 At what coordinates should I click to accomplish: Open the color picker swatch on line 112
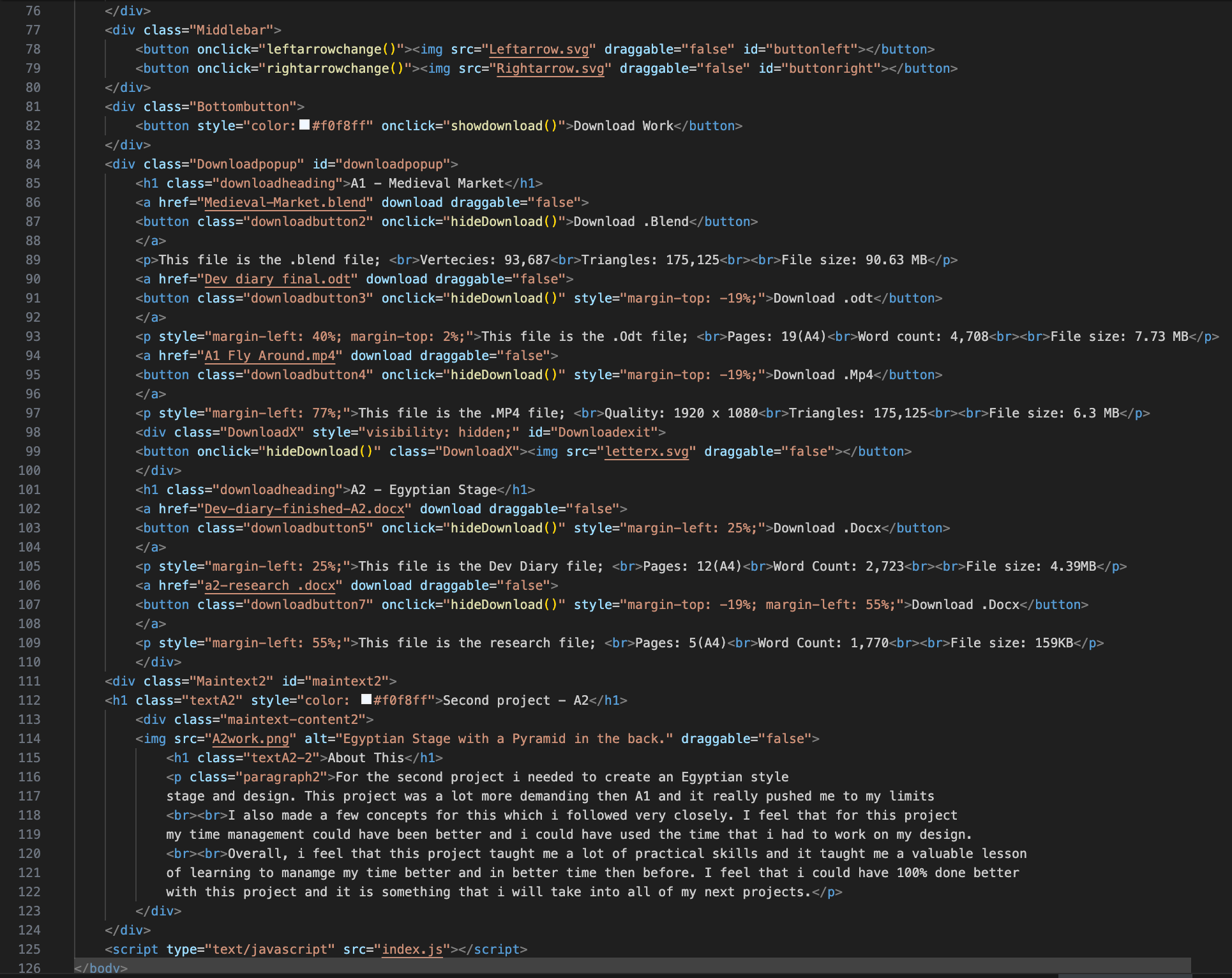tap(366, 700)
